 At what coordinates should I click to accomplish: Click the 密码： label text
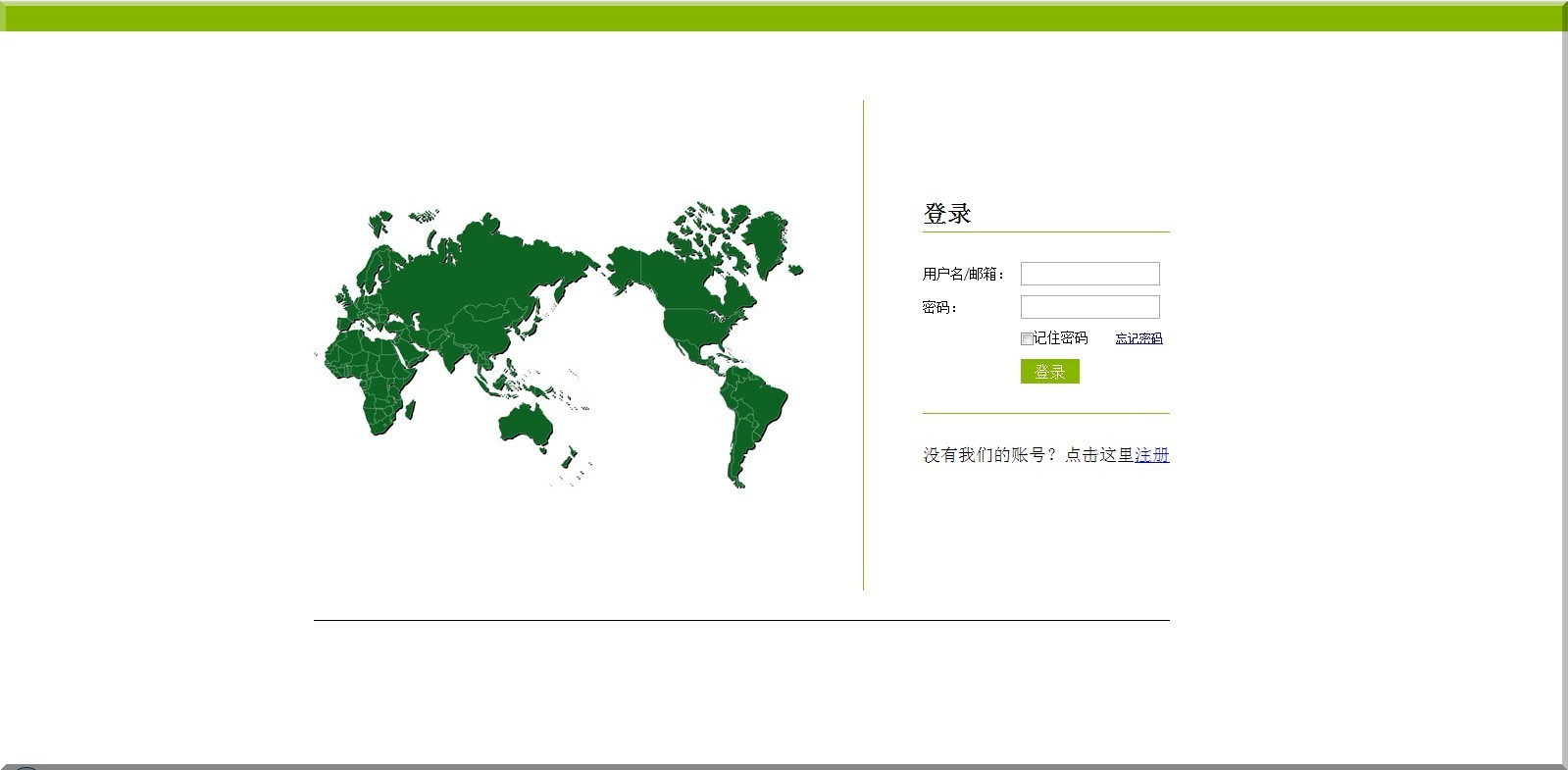[939, 307]
